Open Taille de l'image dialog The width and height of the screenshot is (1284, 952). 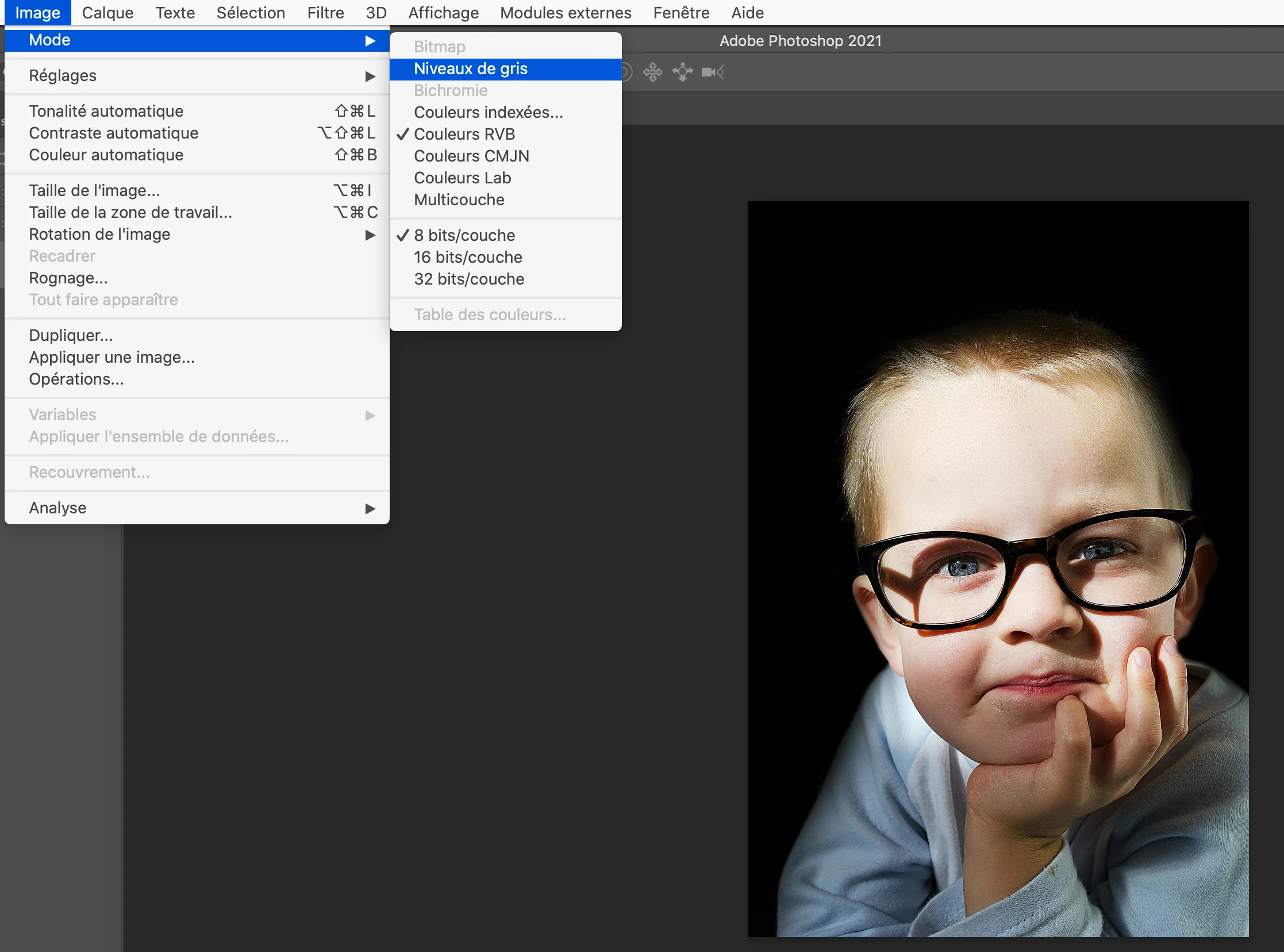point(94,191)
